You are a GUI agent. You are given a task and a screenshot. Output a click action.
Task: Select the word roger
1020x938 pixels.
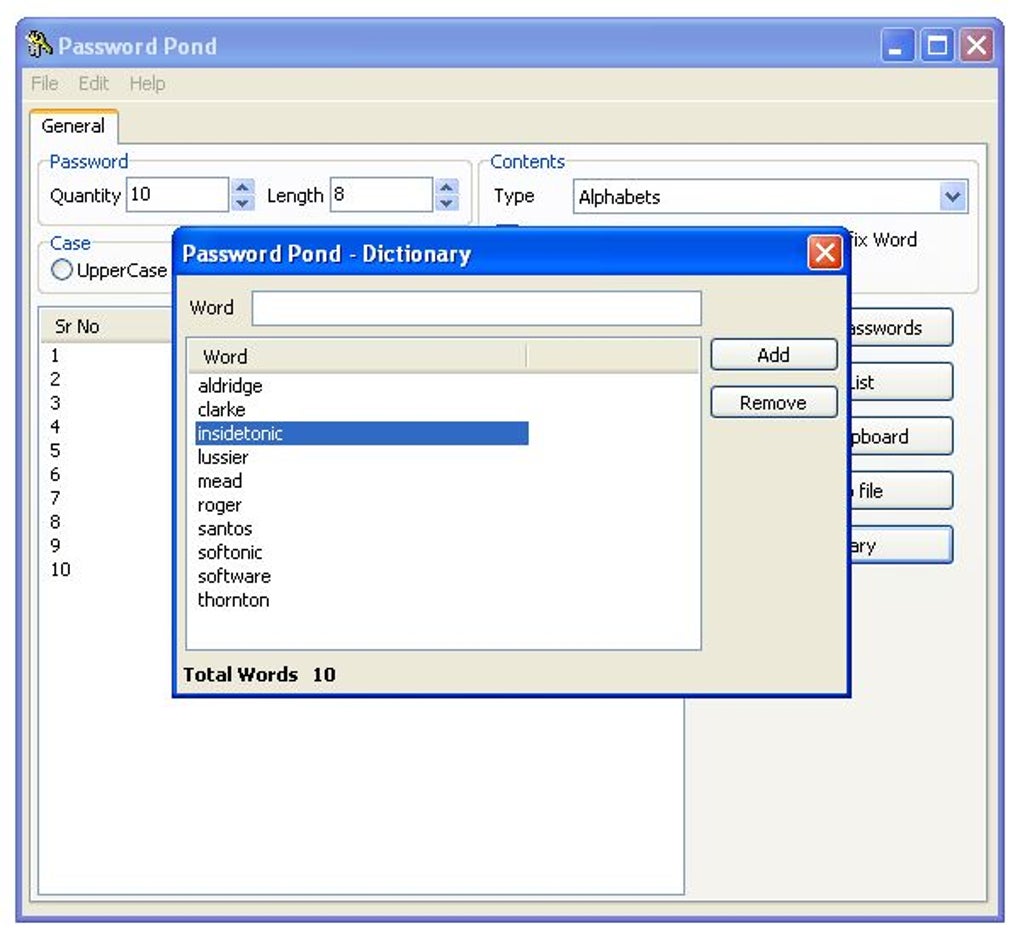(220, 505)
